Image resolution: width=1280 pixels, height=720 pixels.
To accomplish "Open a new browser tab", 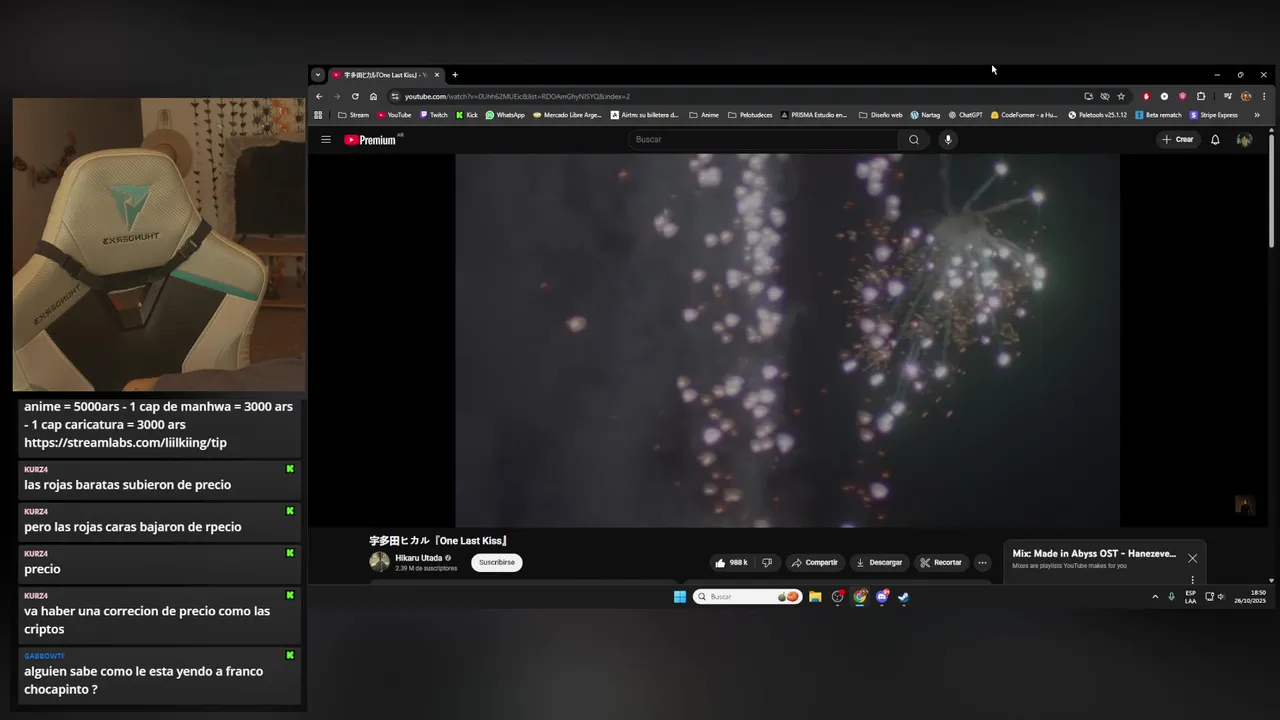I will (x=455, y=75).
